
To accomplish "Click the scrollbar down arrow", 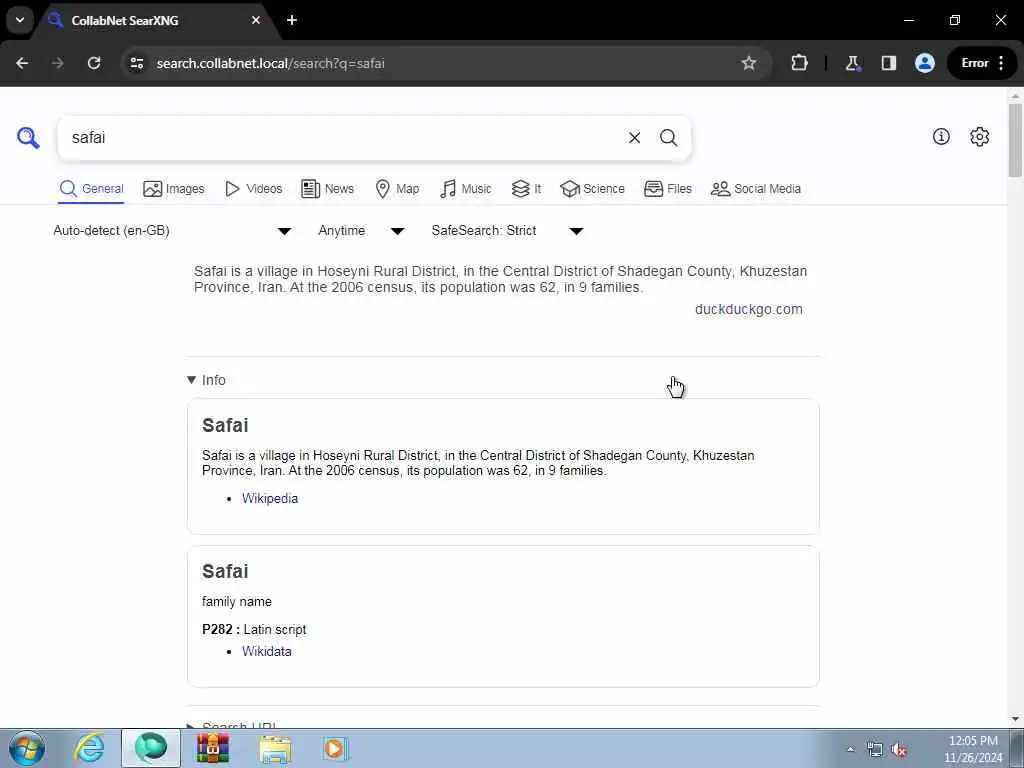I will coord(1015,718).
